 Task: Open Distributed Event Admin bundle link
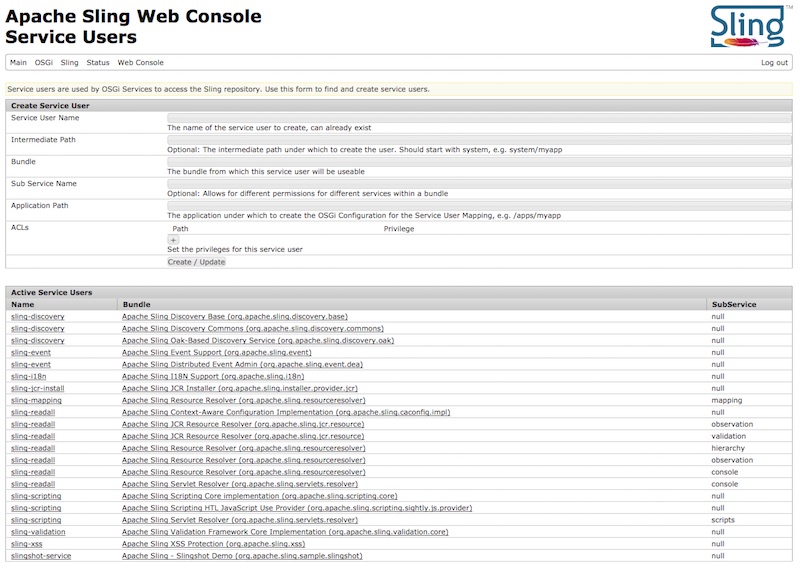click(242, 364)
